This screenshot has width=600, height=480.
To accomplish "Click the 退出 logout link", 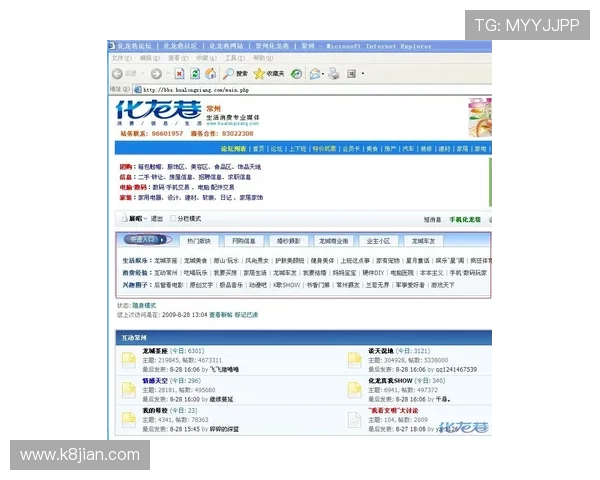I will coord(157,219).
